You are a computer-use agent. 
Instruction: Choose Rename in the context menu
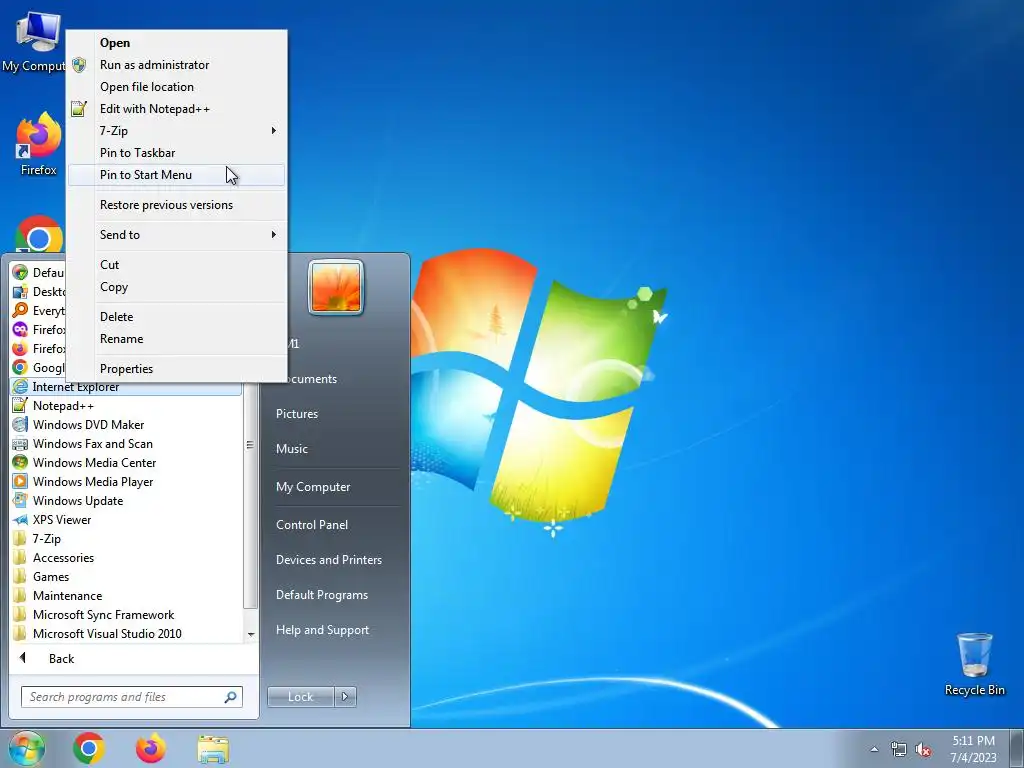[176, 339]
